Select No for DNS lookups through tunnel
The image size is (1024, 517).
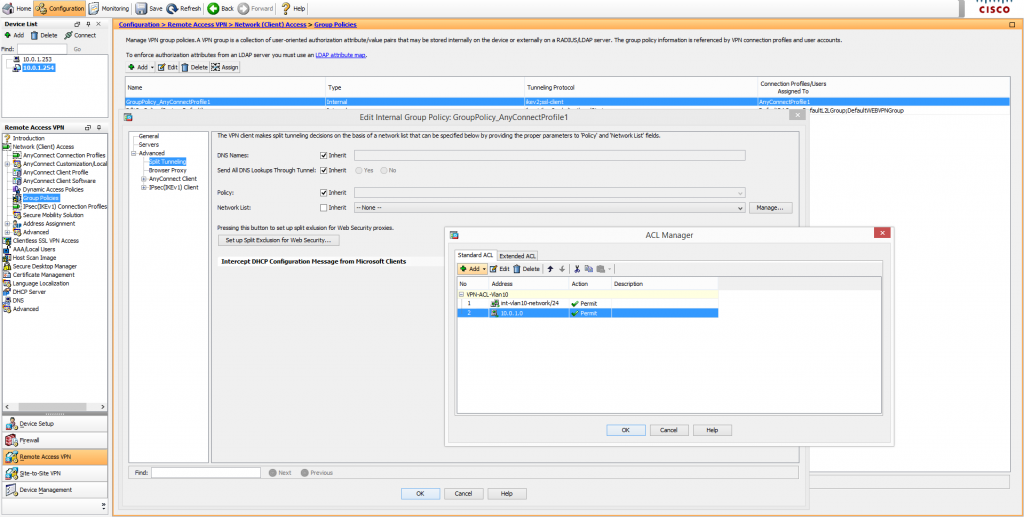click(x=384, y=170)
